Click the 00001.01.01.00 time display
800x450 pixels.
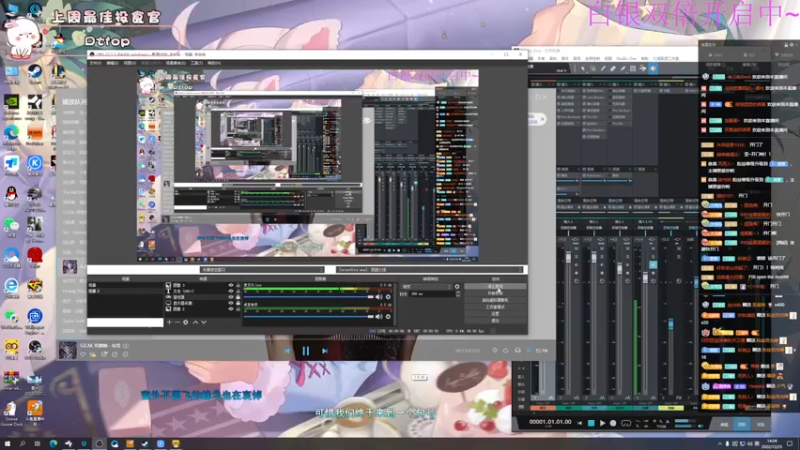[x=550, y=422]
